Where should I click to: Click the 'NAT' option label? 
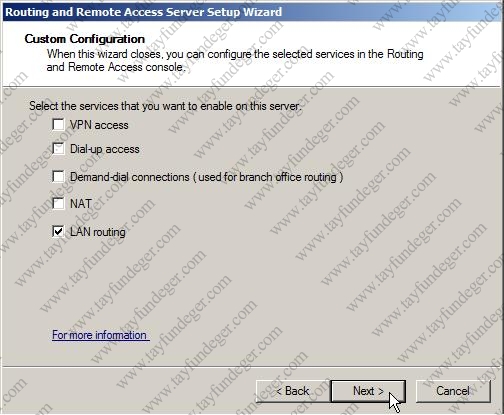tap(81, 203)
